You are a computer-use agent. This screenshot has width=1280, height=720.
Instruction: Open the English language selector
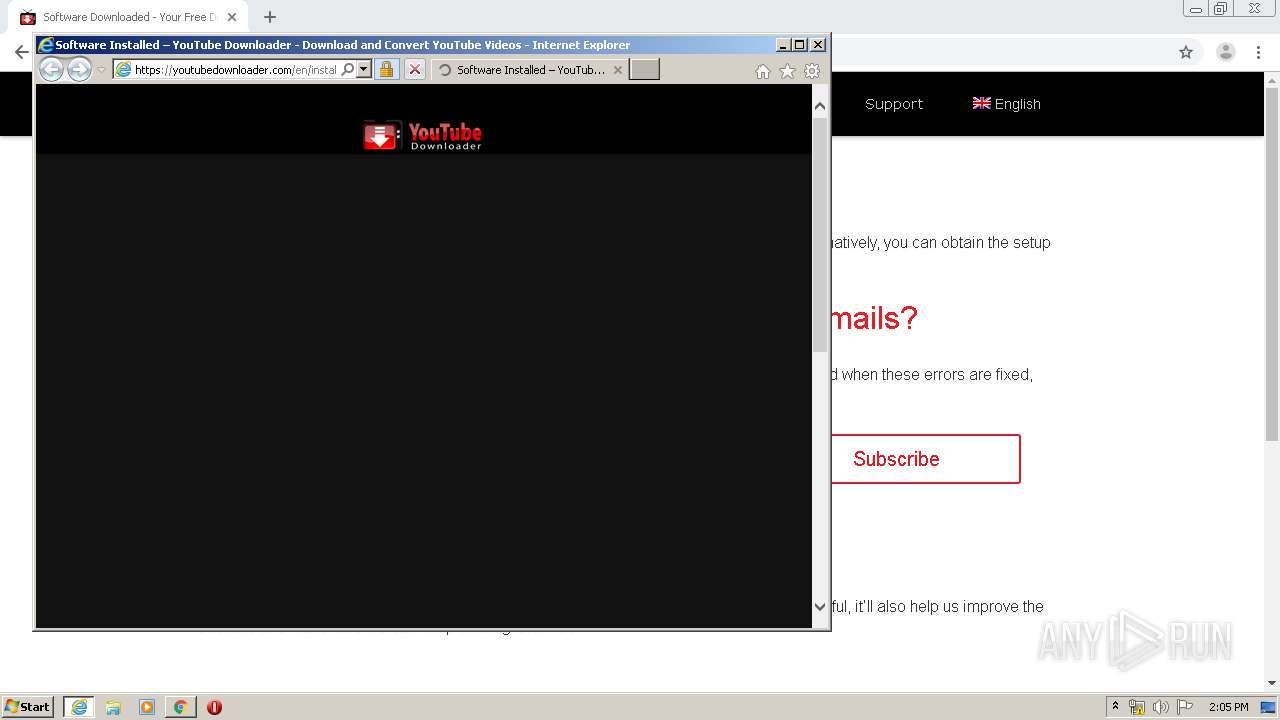[1007, 104]
